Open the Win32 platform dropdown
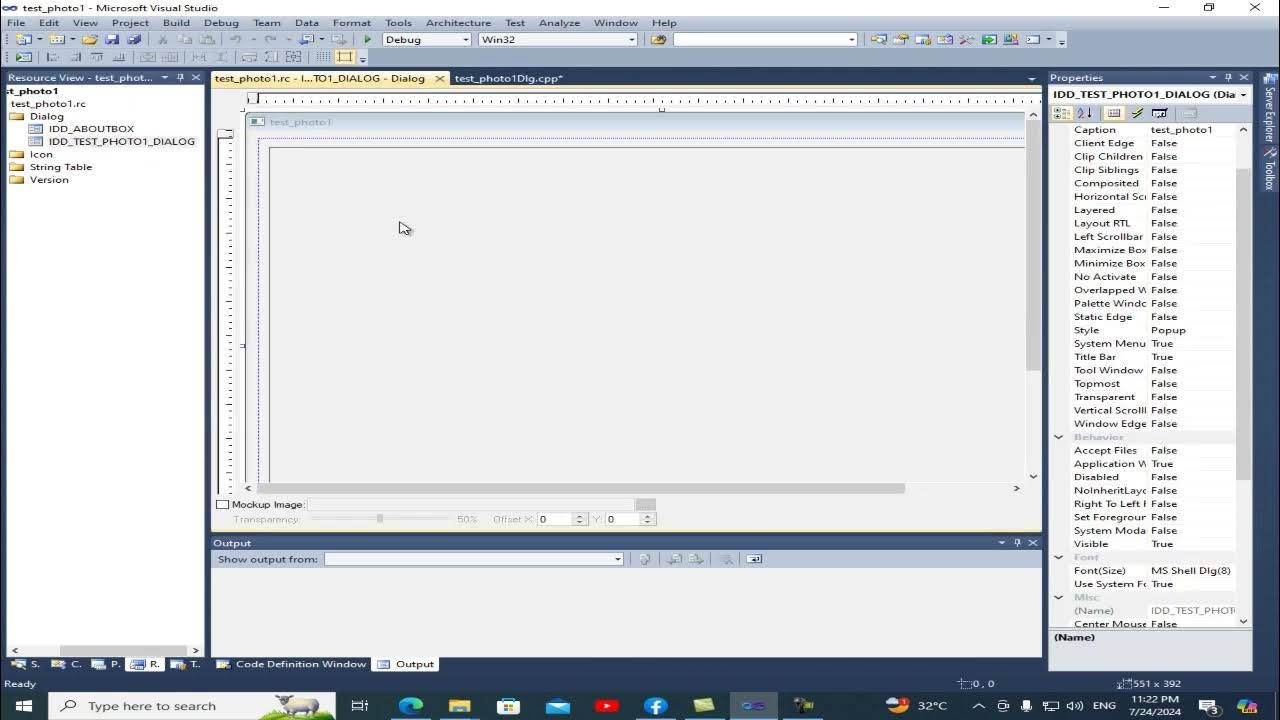Image resolution: width=1280 pixels, height=720 pixels. (631, 40)
